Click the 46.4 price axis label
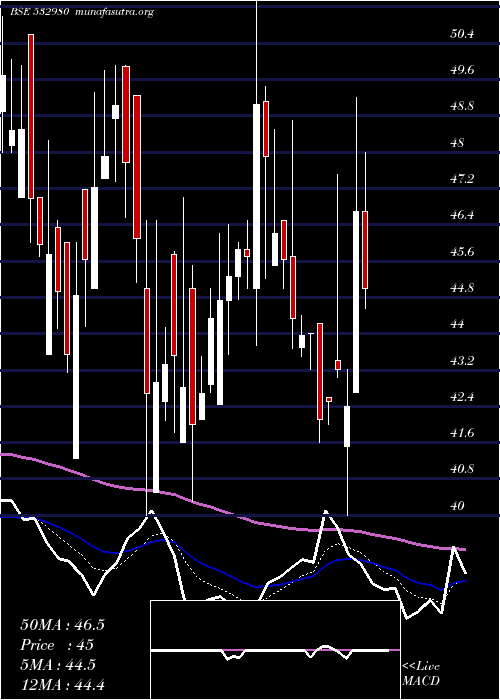The width and height of the screenshot is (500, 700). click(x=462, y=215)
